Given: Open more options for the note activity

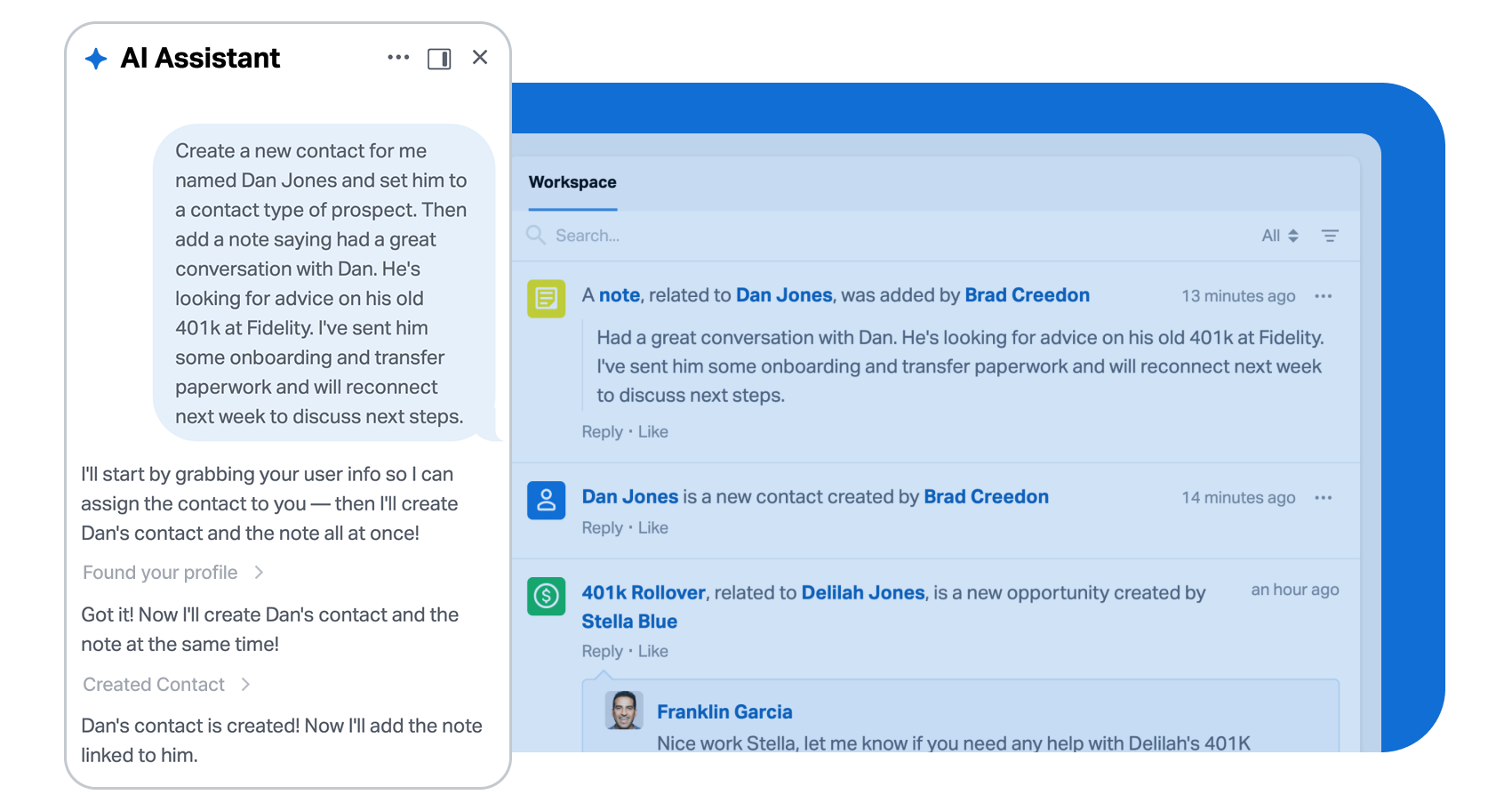Looking at the screenshot, I should pos(1323,296).
